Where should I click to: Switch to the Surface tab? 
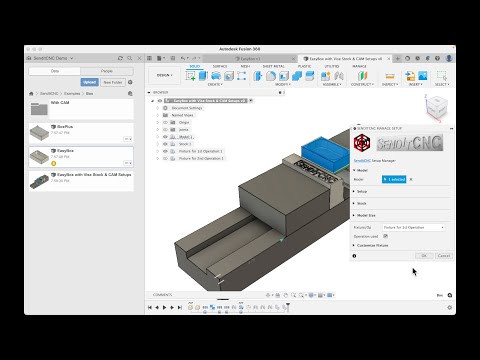pyautogui.click(x=220, y=66)
